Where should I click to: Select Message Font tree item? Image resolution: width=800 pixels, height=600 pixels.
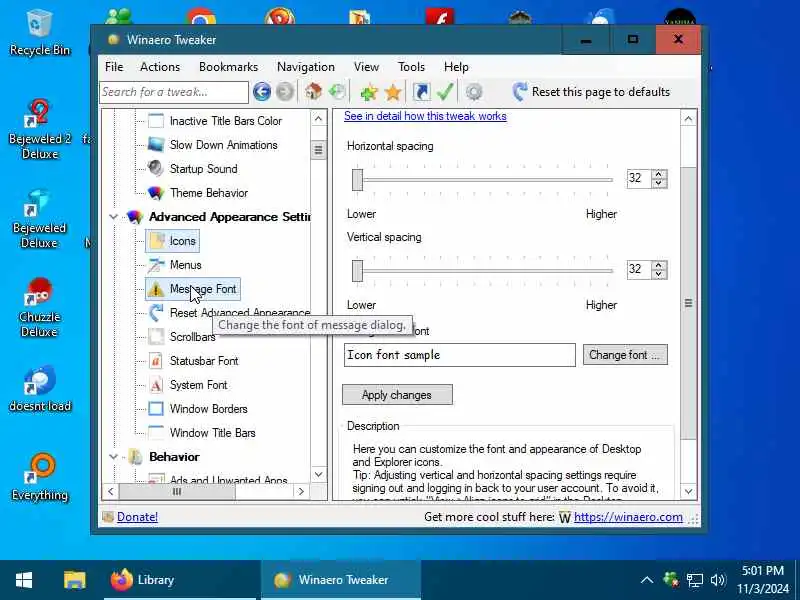[x=193, y=289]
